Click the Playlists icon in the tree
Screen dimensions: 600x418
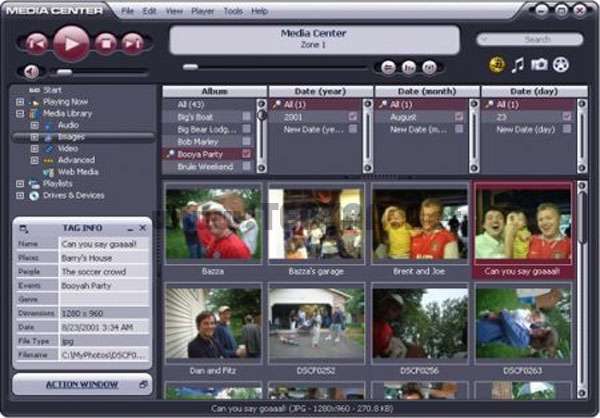point(34,184)
